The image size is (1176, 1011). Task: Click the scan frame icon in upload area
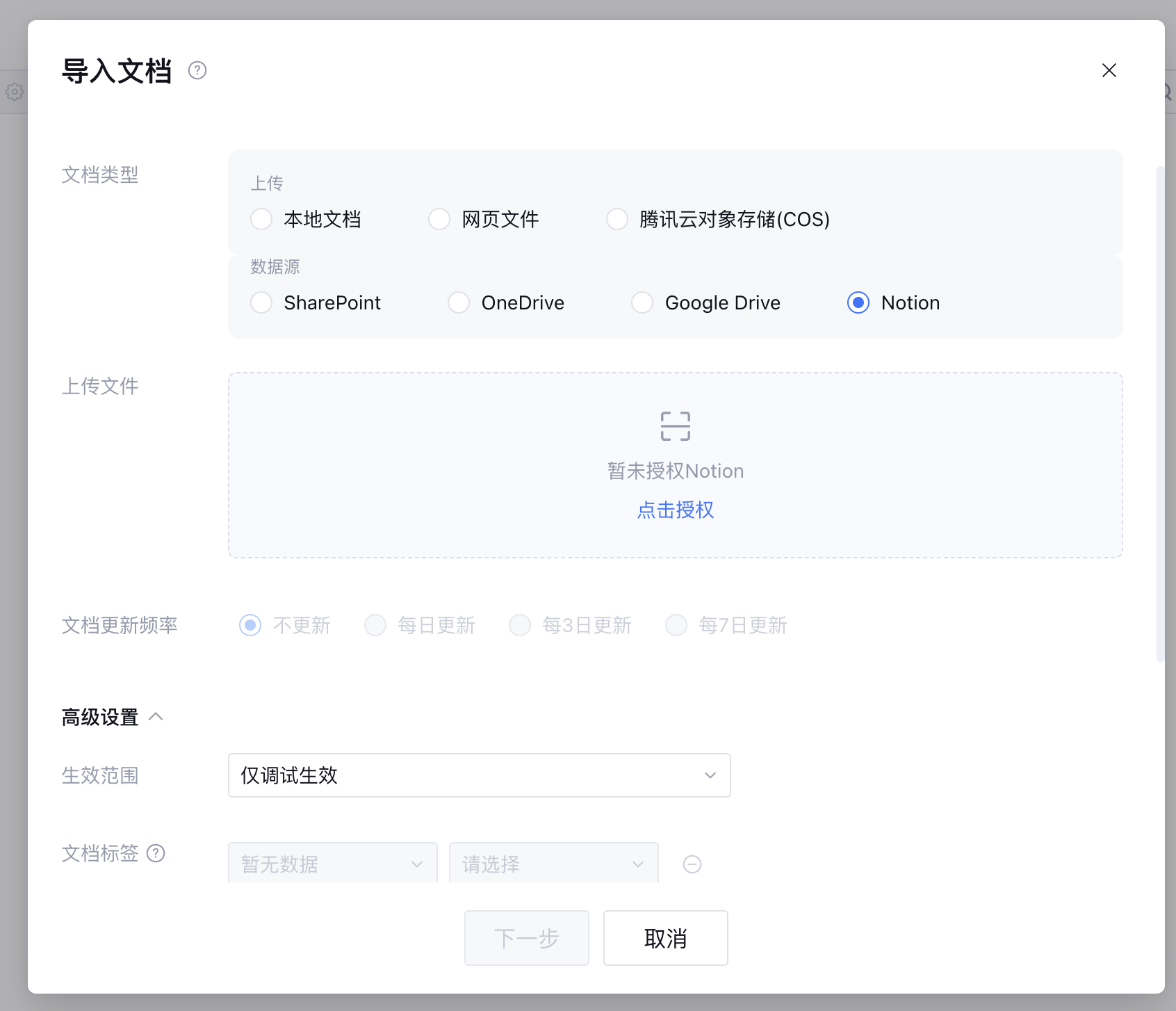675,426
